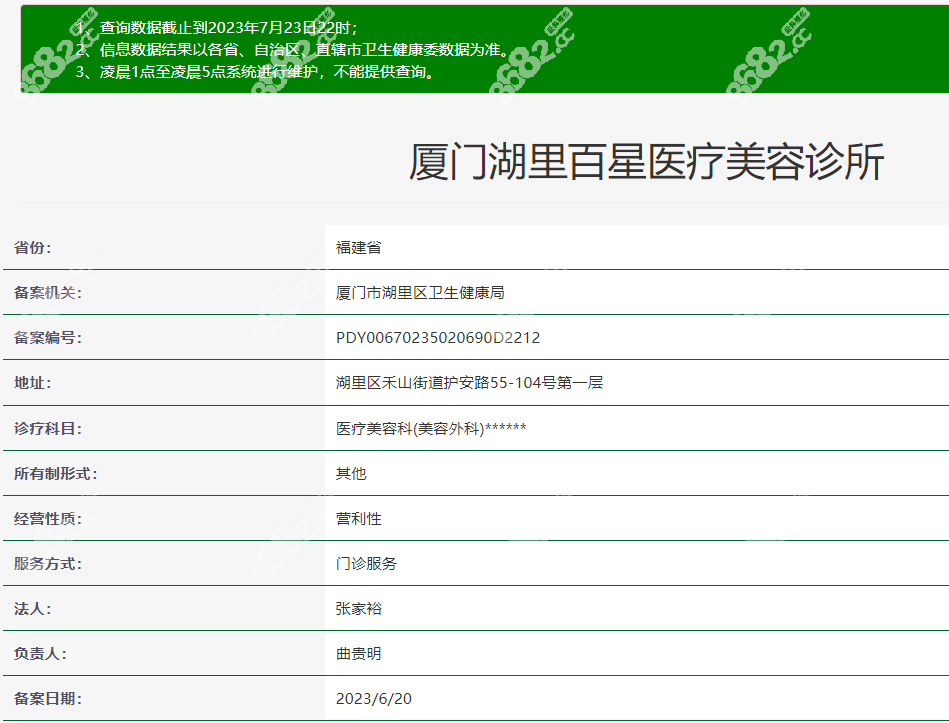Click the 负责人 label
Viewport: 949px width, 723px height.
point(40,654)
